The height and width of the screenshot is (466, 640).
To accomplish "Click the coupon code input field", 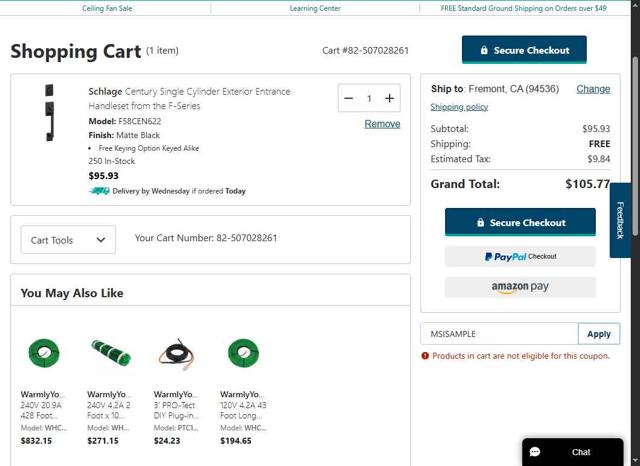I will pos(499,334).
